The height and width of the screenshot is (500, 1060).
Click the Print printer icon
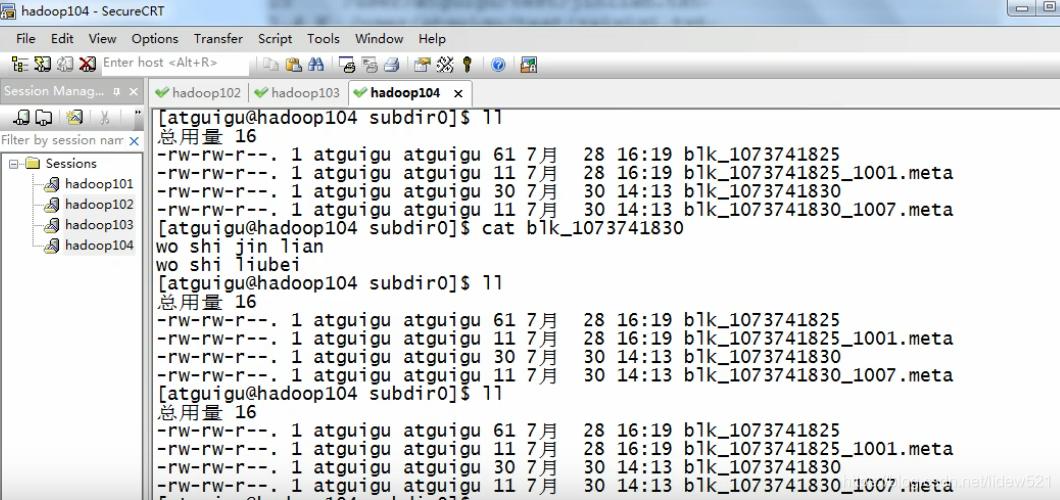391,65
